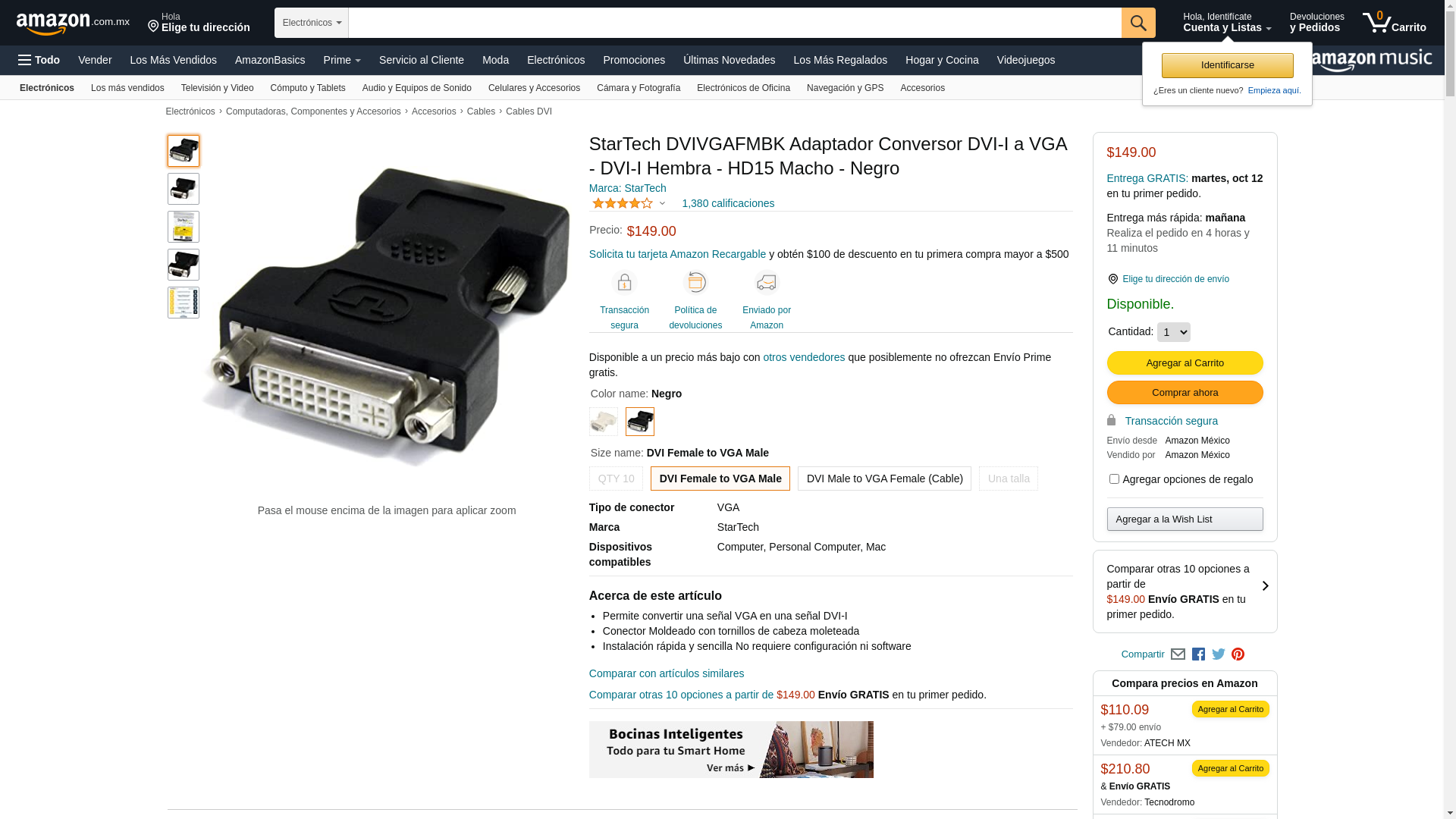The width and height of the screenshot is (1456, 819).
Task: Click the search magnifier button
Action: tap(1138, 23)
